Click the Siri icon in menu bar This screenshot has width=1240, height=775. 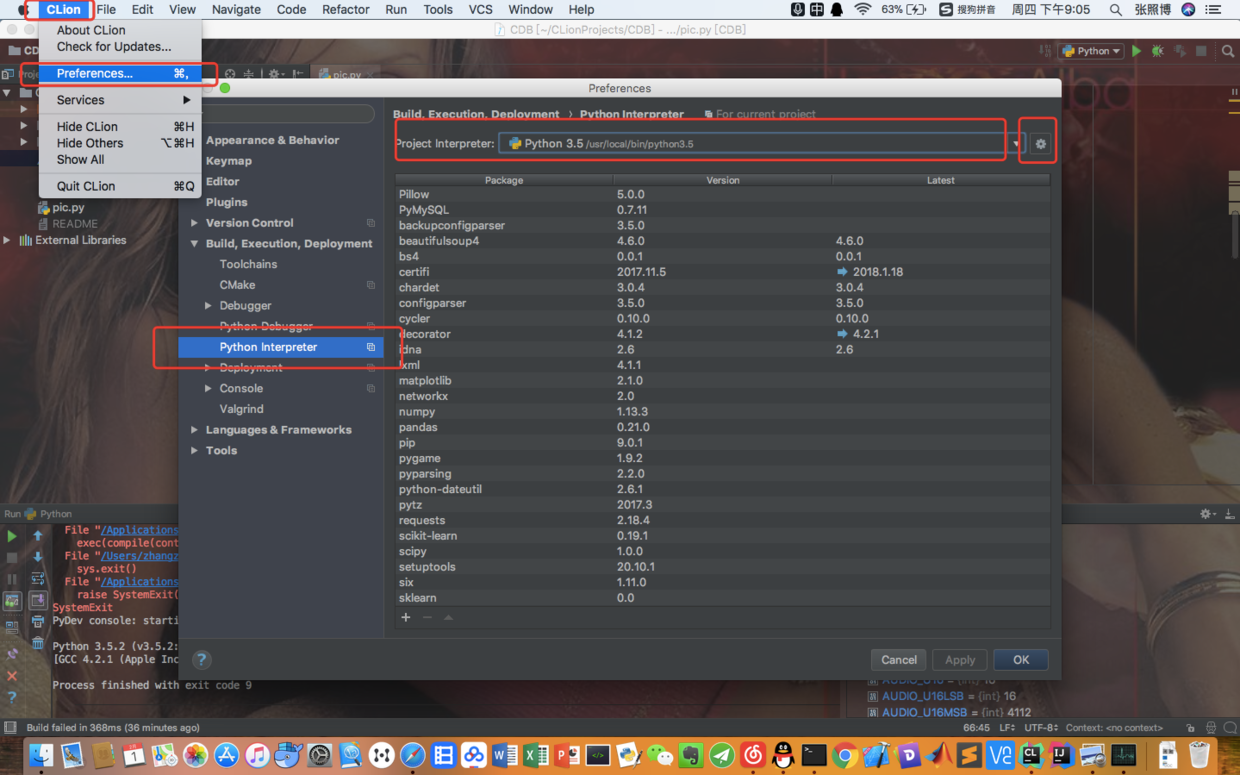tap(1188, 9)
